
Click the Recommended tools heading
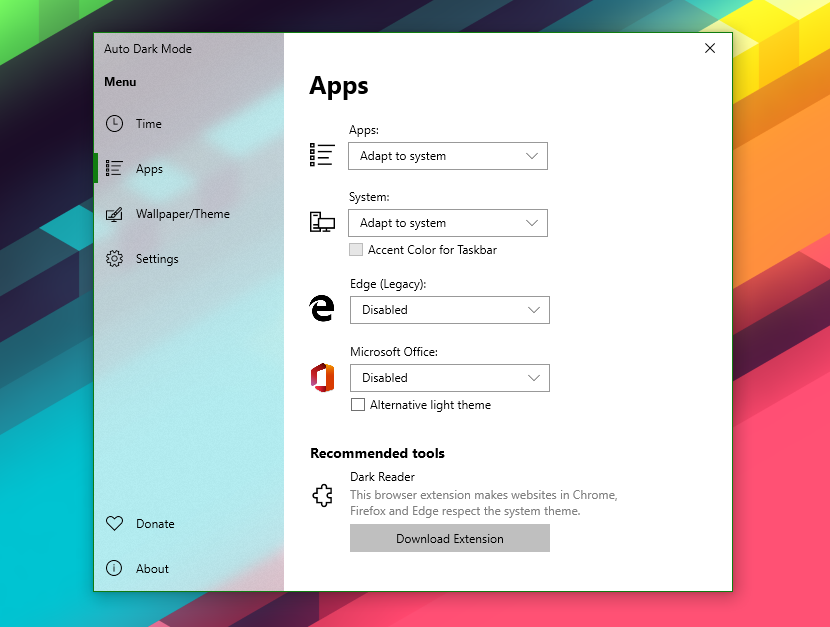tap(377, 453)
